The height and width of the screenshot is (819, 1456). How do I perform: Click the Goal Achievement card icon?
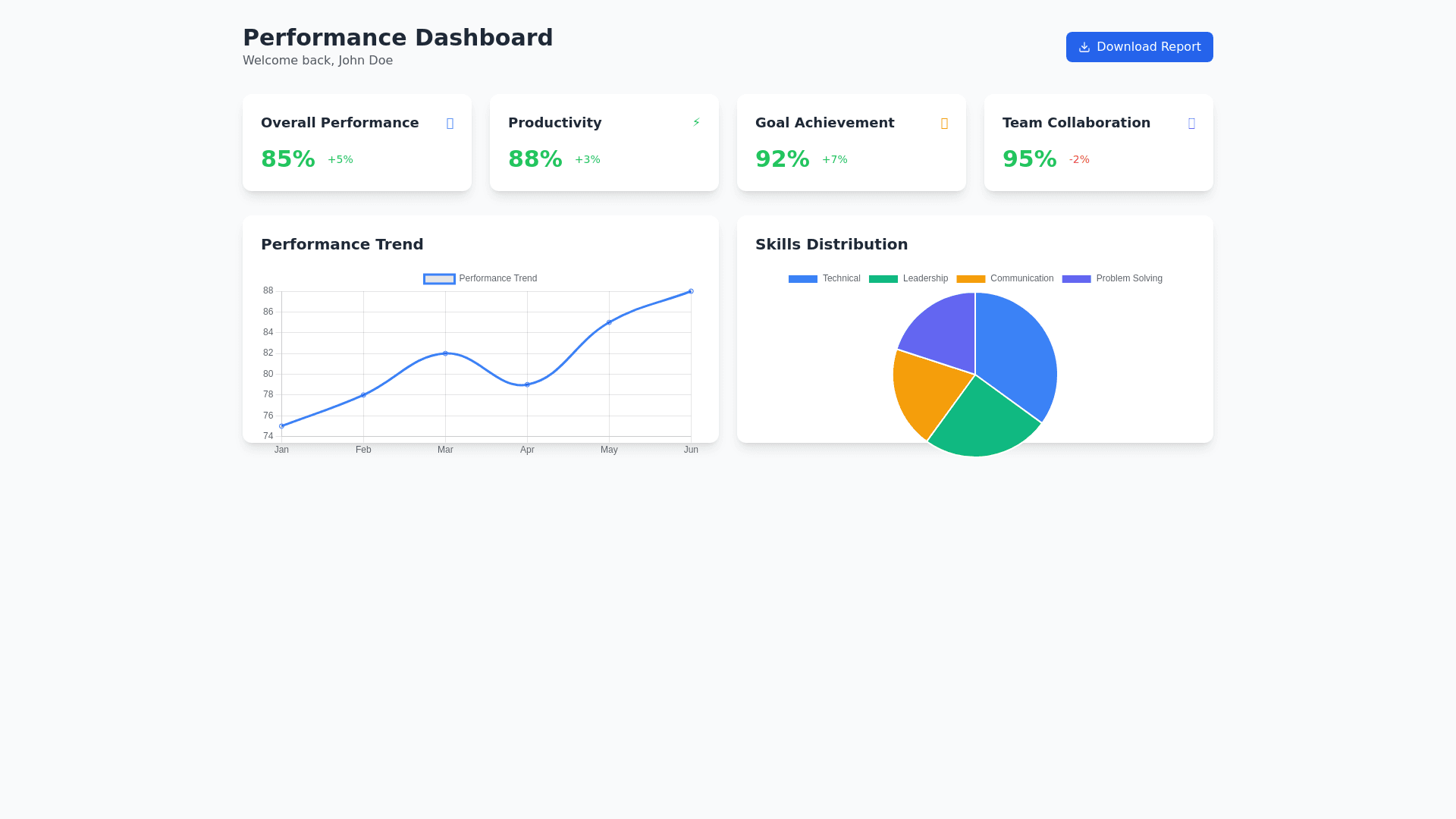pos(944,124)
